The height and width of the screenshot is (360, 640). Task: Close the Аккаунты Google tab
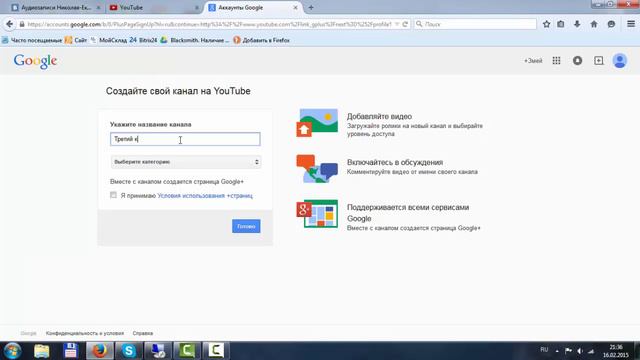point(296,7)
